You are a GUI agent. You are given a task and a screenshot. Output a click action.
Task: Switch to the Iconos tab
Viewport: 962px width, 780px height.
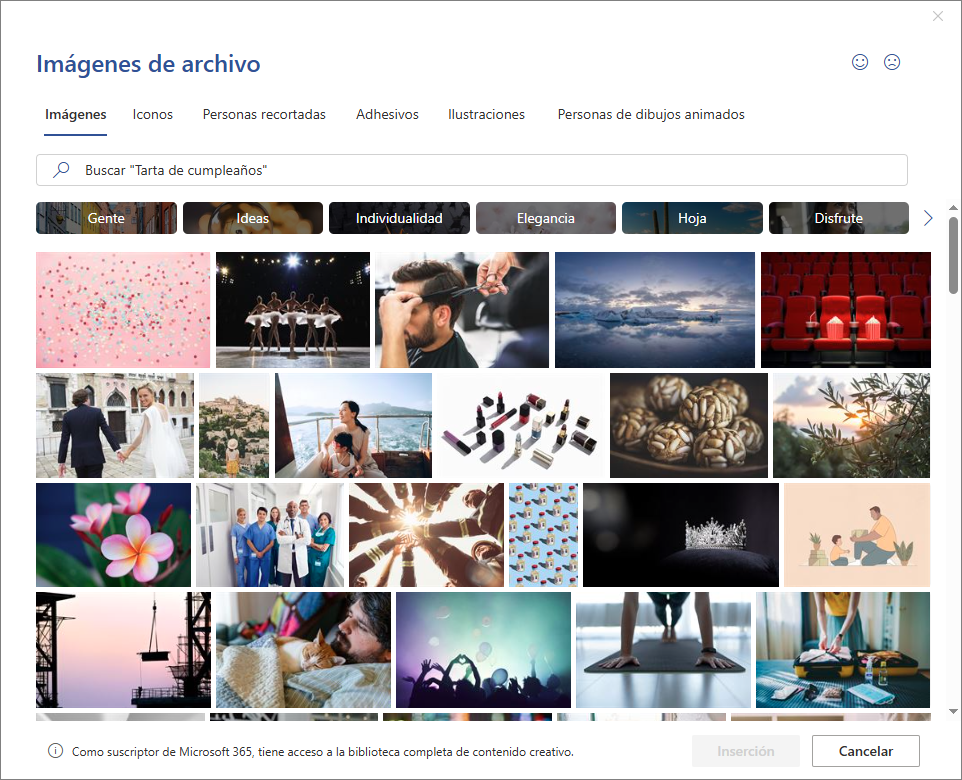(153, 115)
